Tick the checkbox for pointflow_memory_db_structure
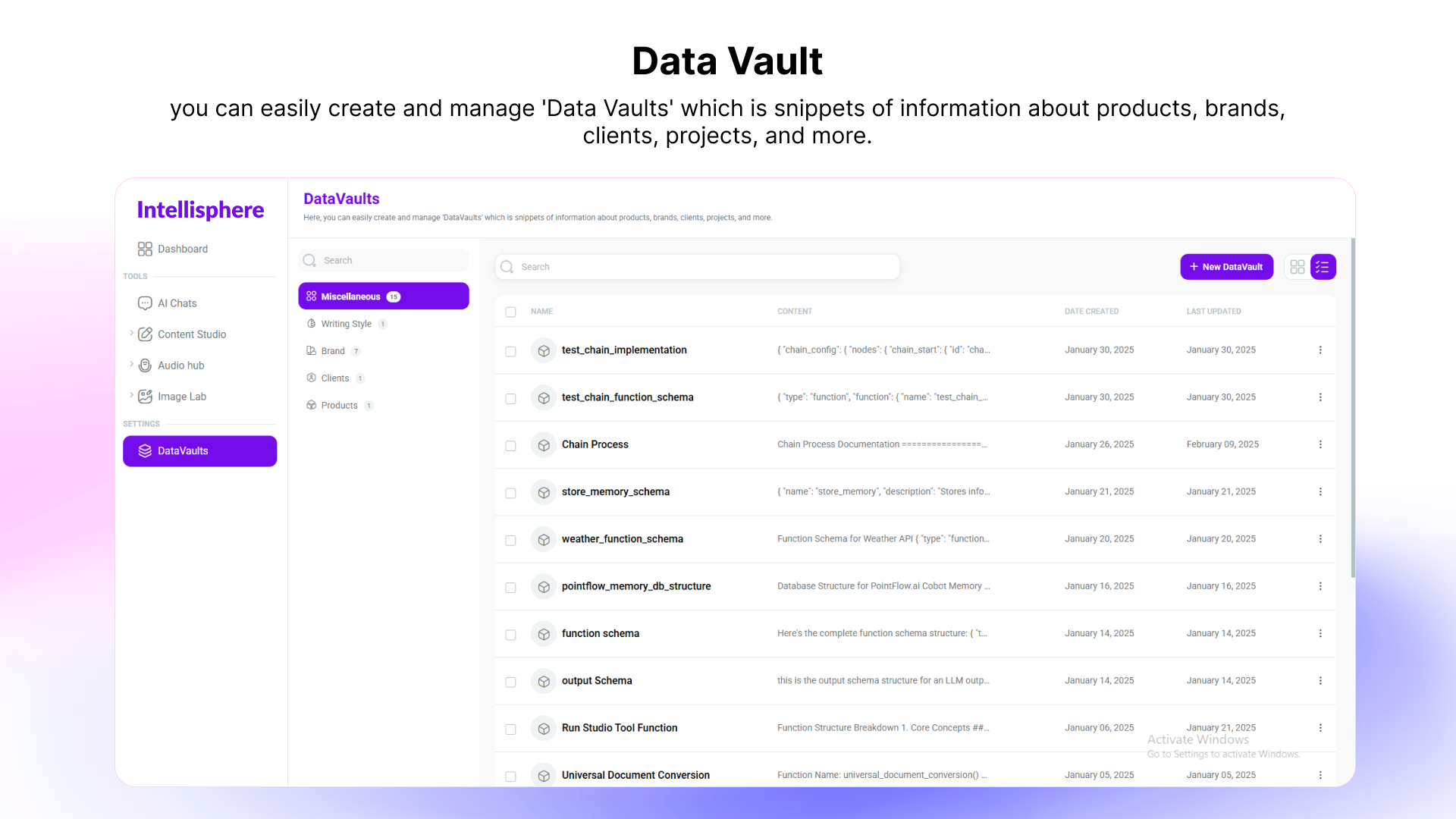Image resolution: width=1456 pixels, height=819 pixels. coord(510,588)
